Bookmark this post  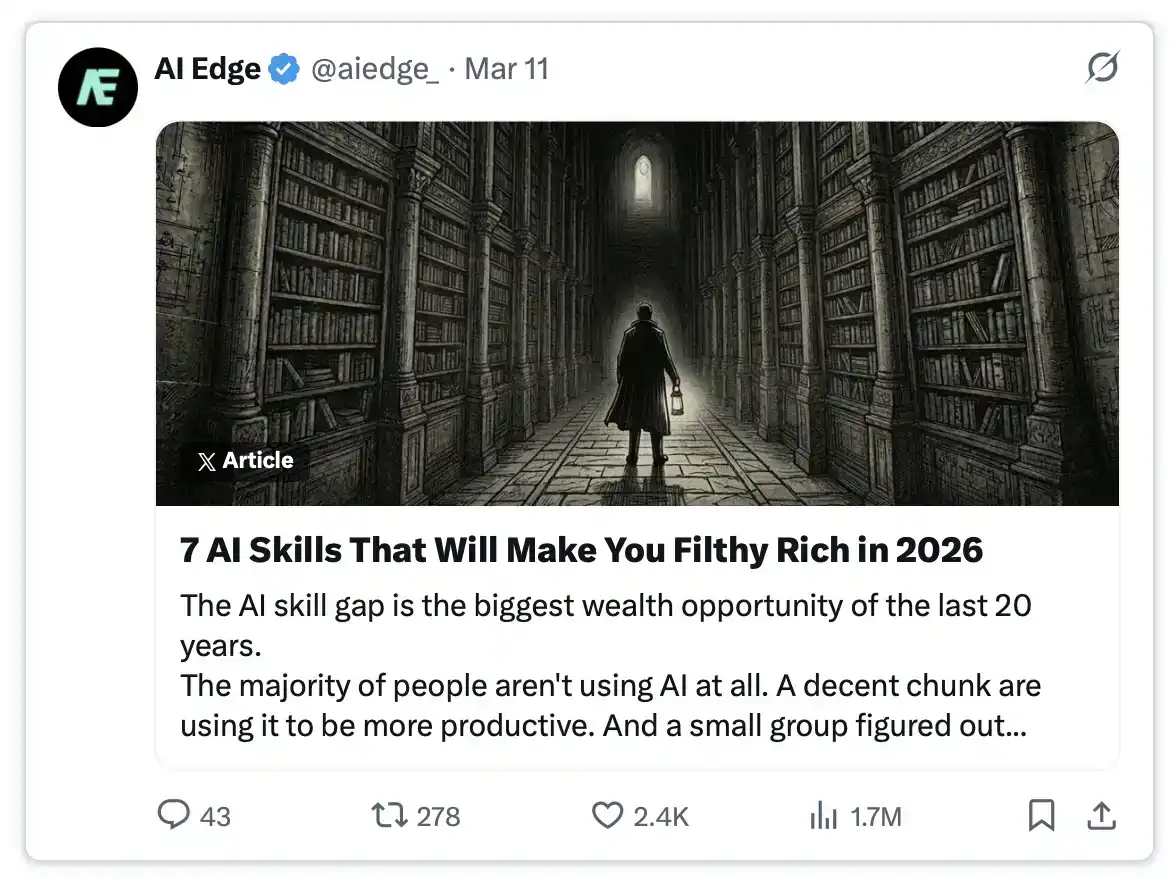(1041, 816)
